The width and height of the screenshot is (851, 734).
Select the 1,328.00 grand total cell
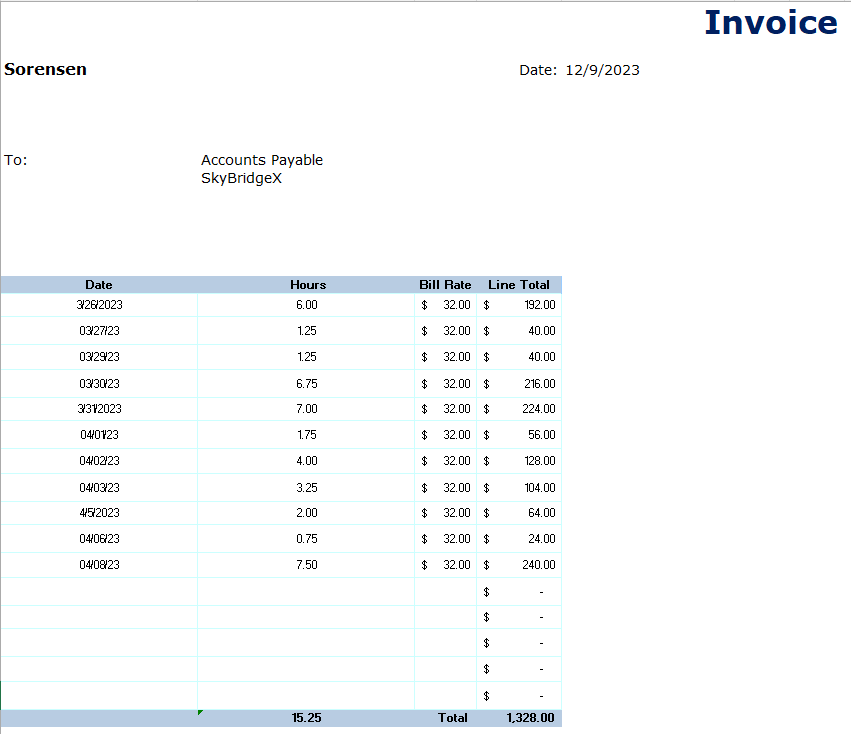click(x=528, y=718)
